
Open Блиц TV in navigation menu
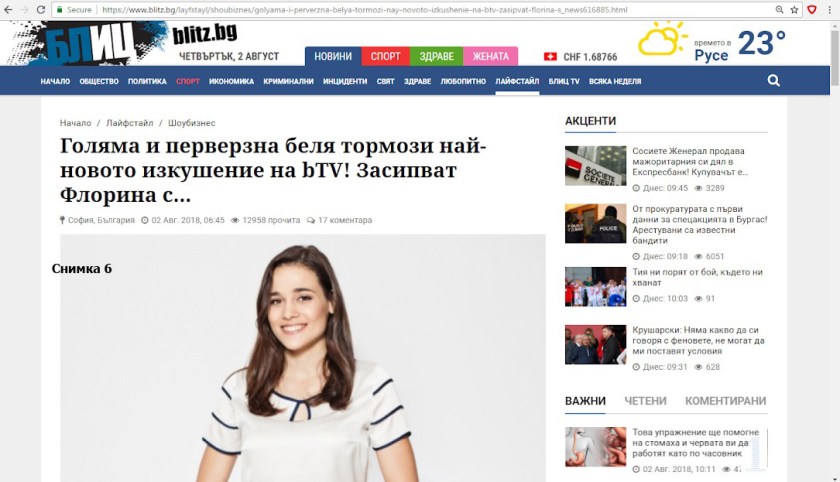tap(564, 81)
